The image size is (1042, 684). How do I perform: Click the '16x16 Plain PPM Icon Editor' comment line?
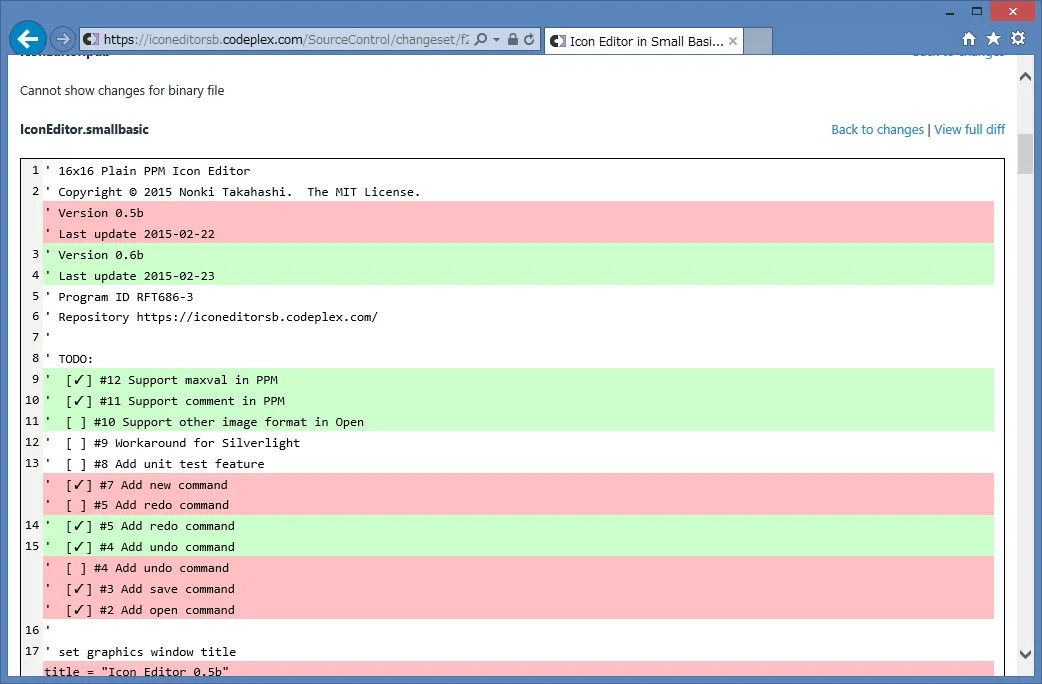click(x=519, y=171)
